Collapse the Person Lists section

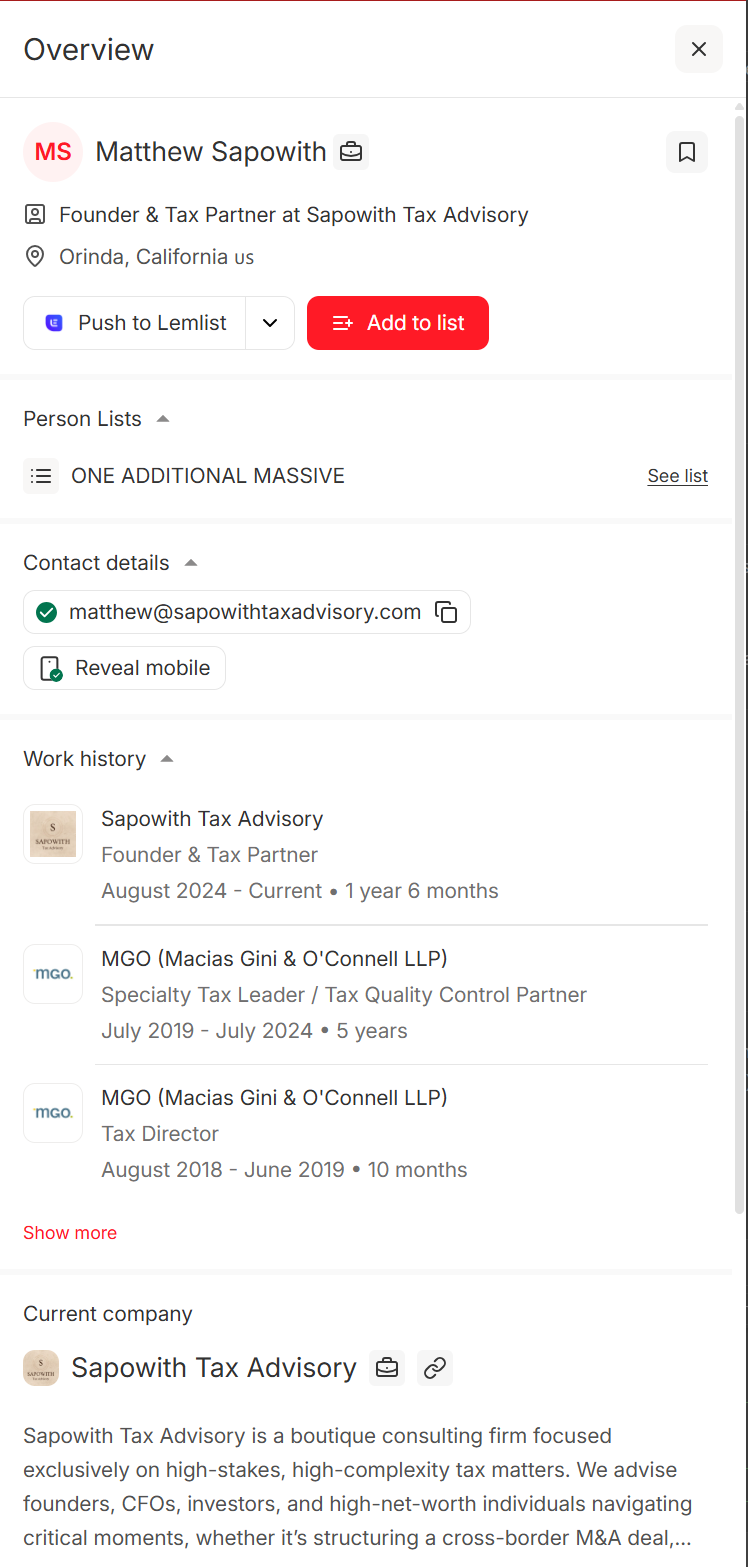tap(163, 419)
